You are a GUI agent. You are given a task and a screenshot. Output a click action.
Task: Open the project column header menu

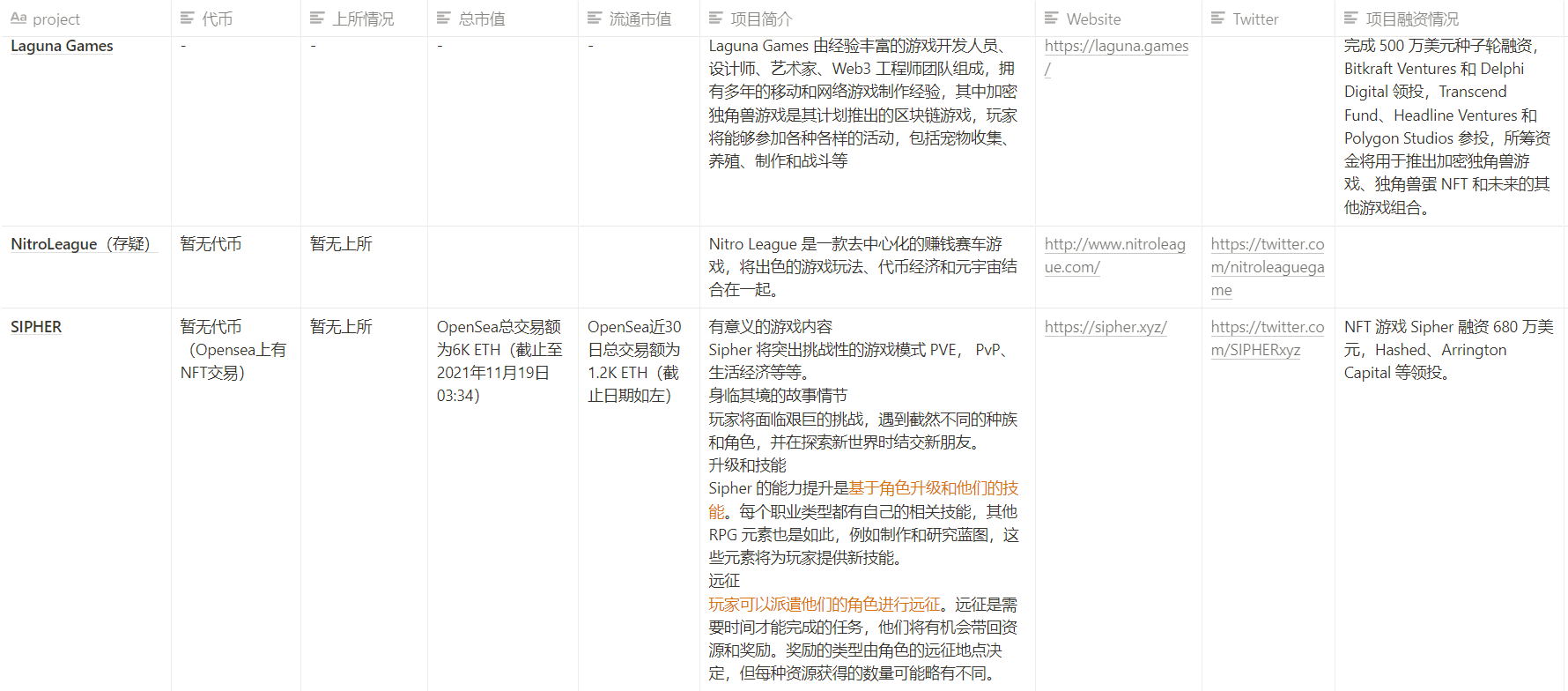pos(86,19)
